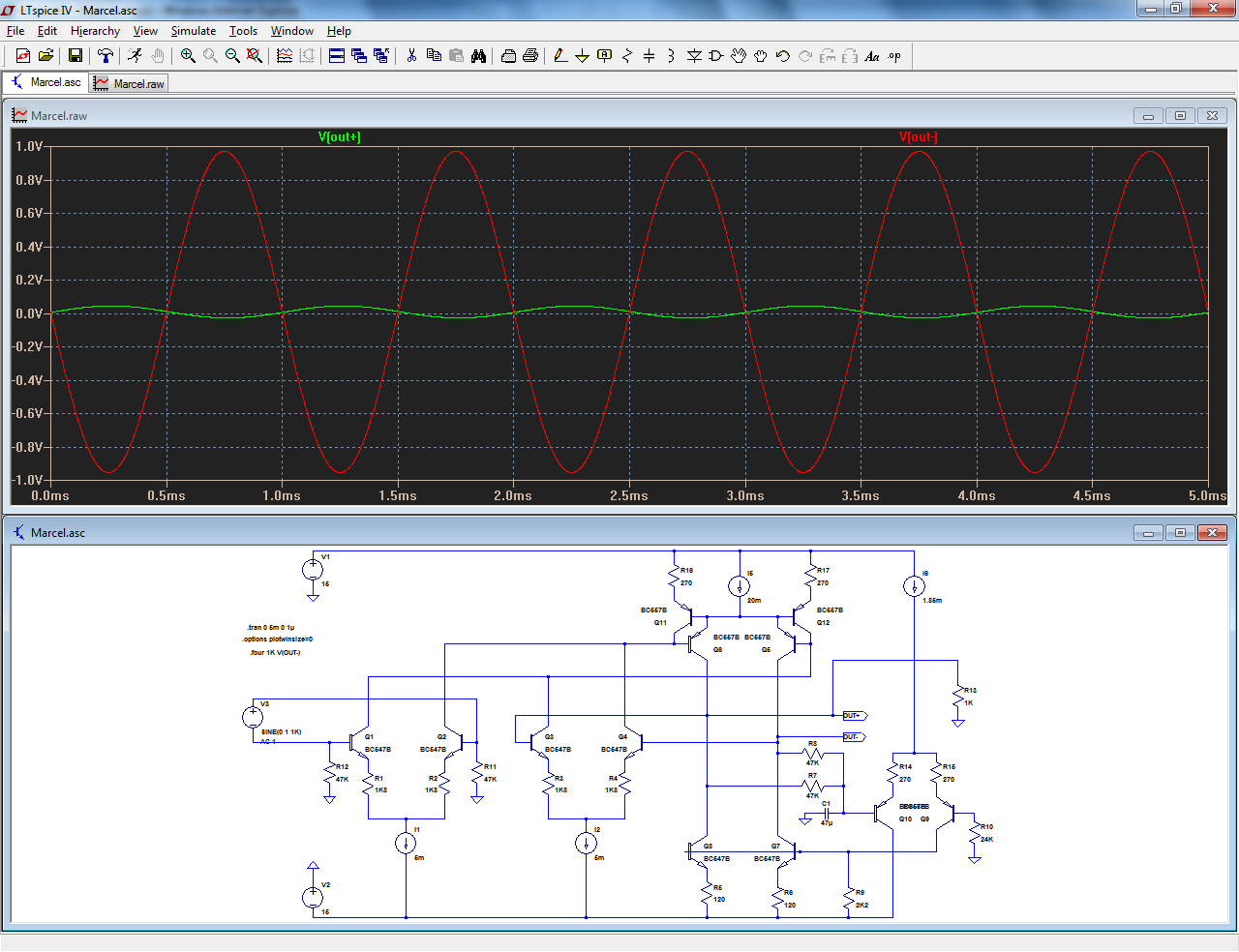
Task: Cascade windows icon in toolbar
Action: pyautogui.click(x=359, y=56)
